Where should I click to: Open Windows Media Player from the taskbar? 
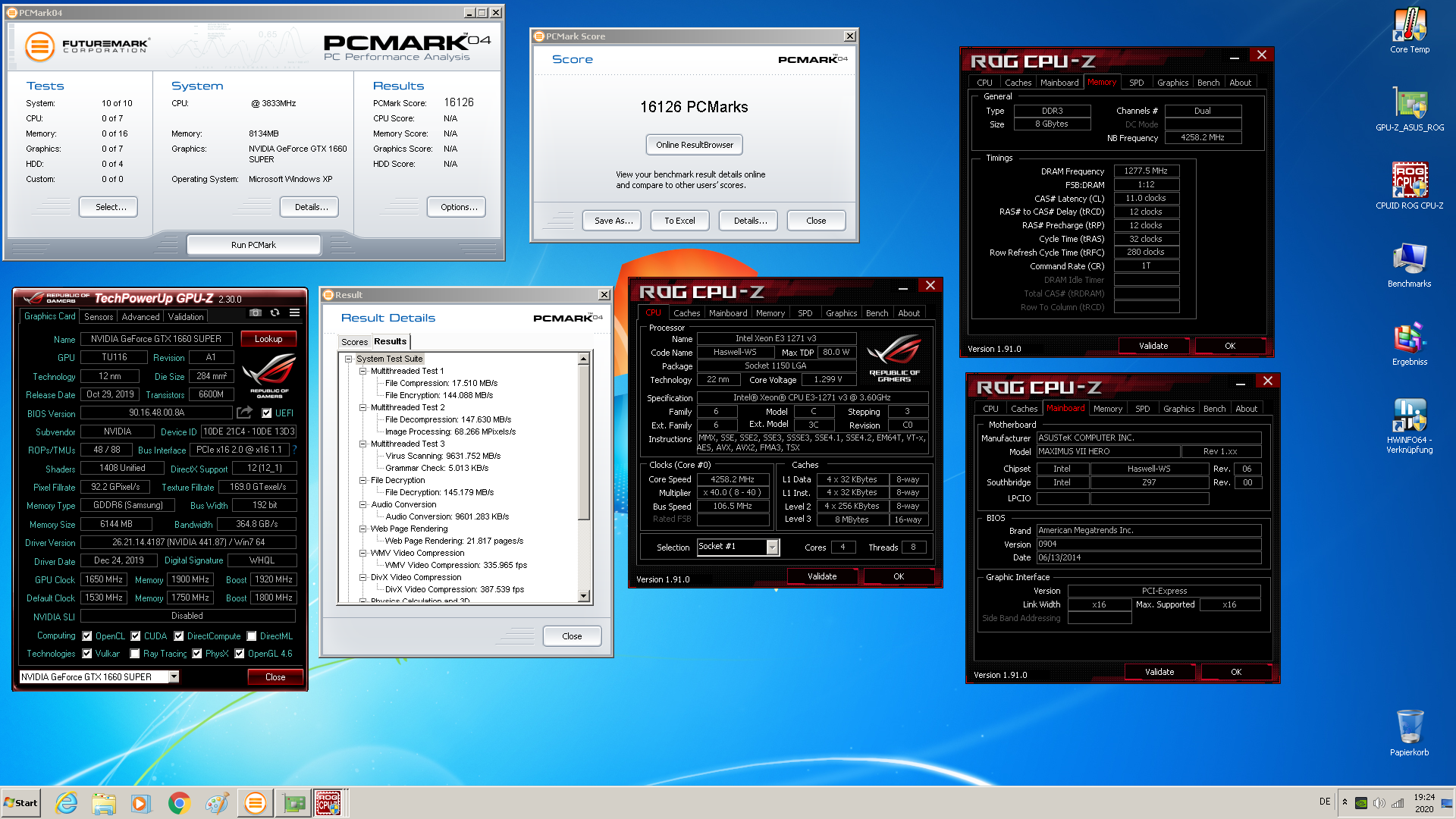click(x=141, y=803)
